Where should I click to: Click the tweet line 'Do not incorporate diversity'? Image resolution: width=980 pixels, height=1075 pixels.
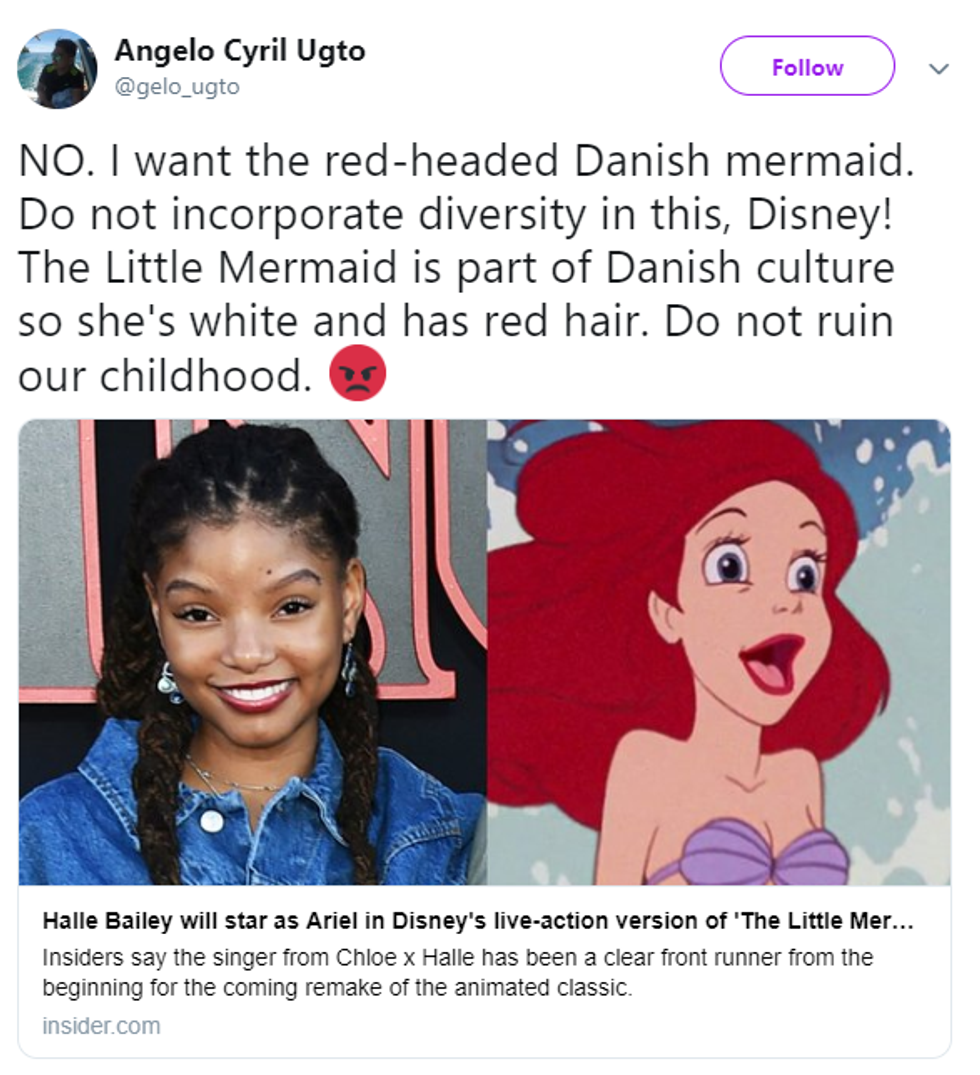coord(456,215)
